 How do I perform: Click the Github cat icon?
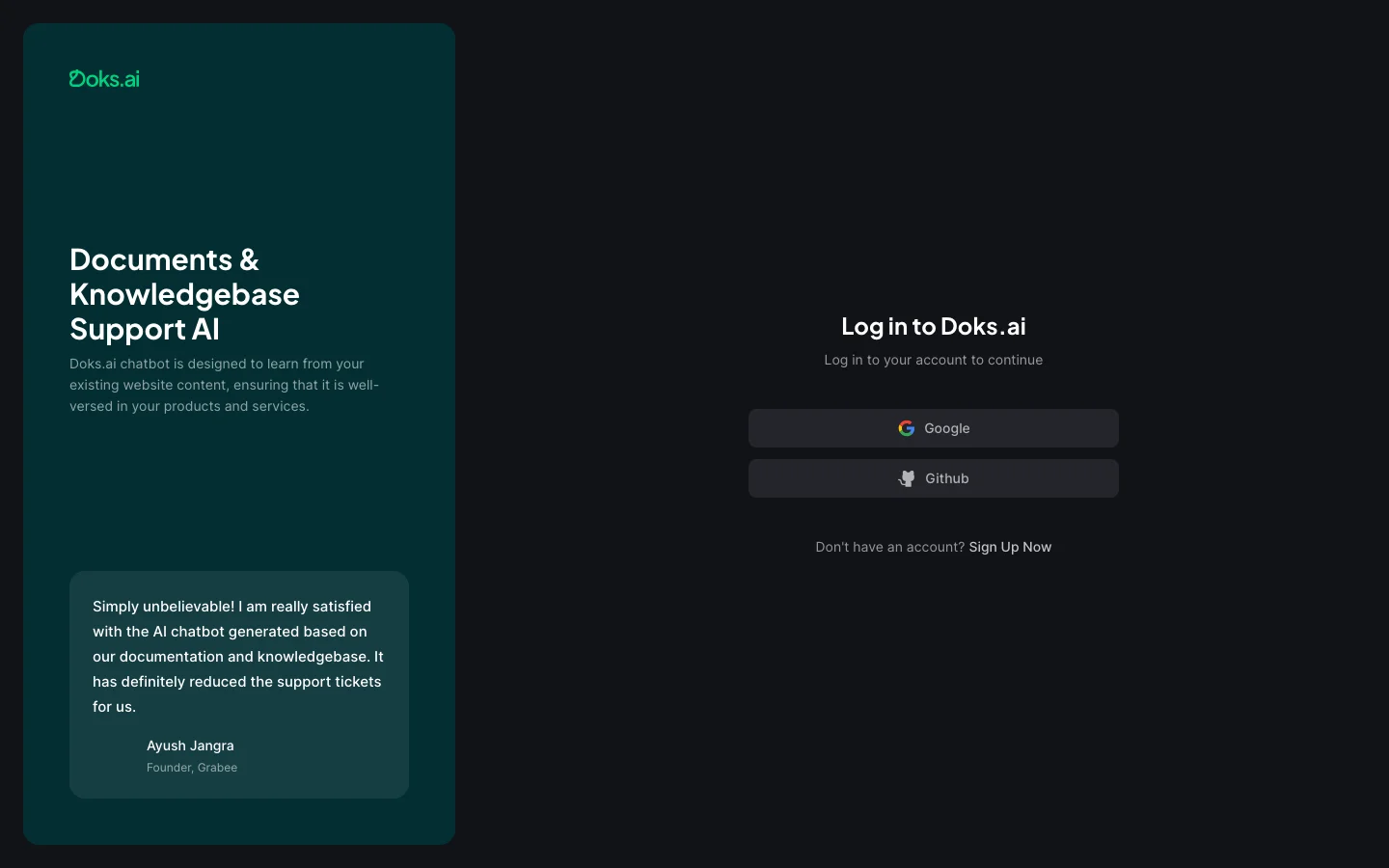click(907, 478)
